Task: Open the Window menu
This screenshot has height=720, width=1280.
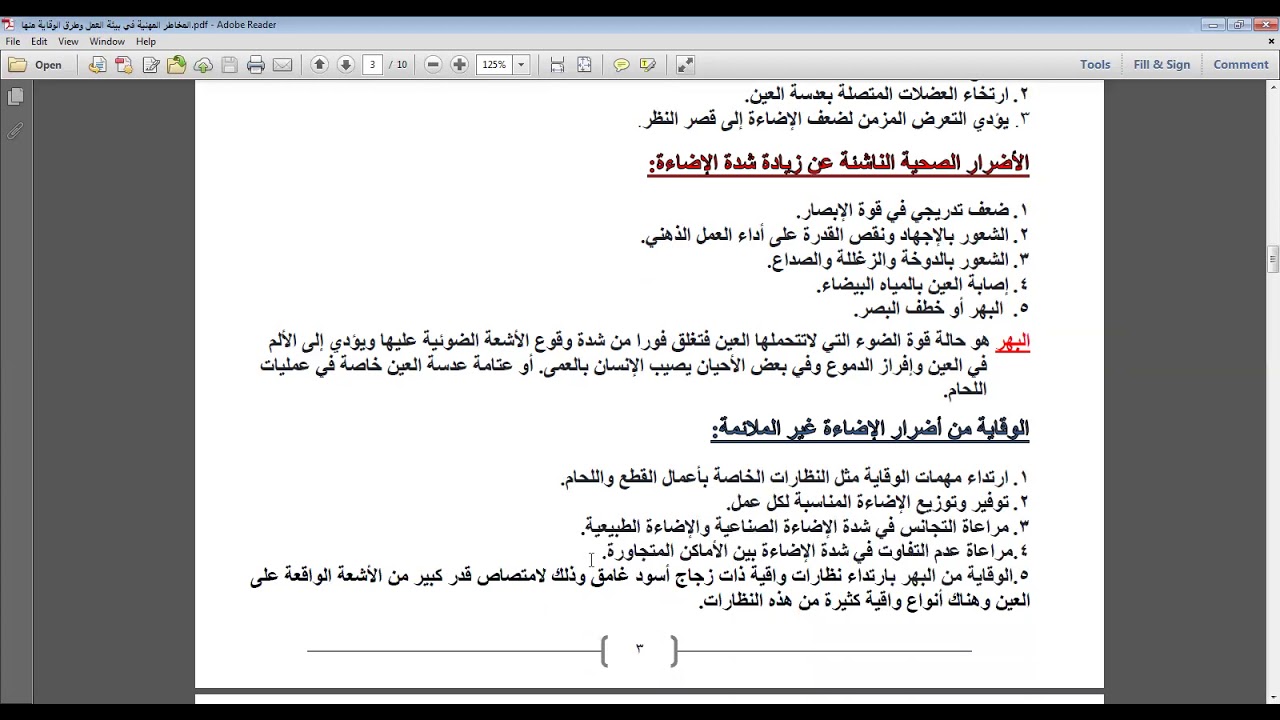Action: [107, 42]
